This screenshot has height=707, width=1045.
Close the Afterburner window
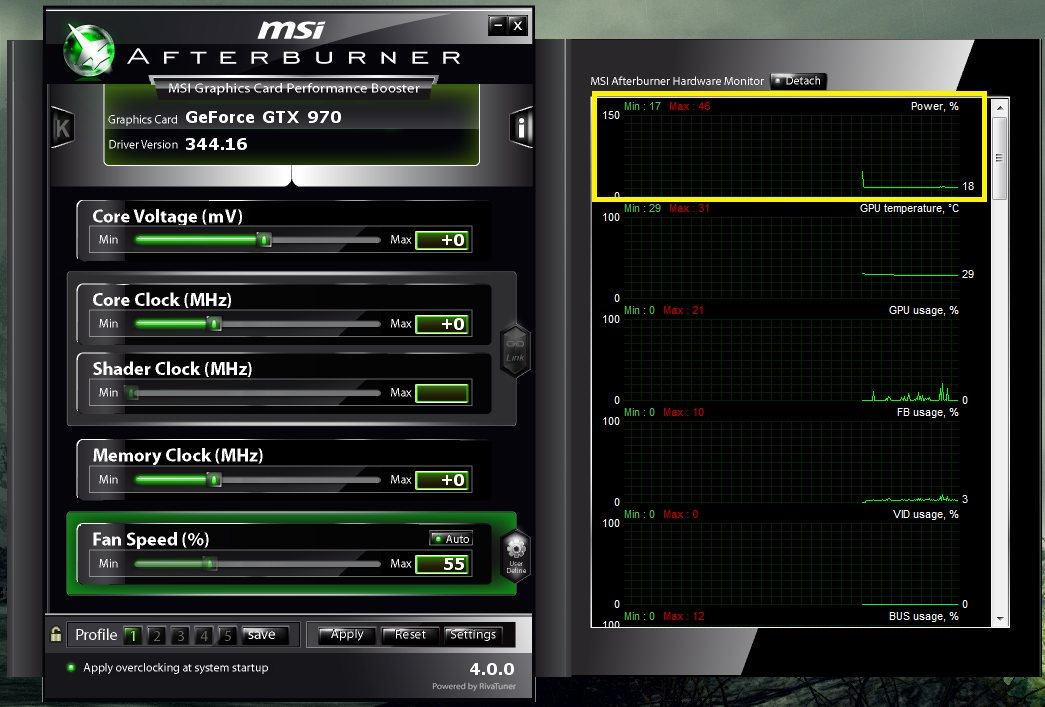coord(518,26)
